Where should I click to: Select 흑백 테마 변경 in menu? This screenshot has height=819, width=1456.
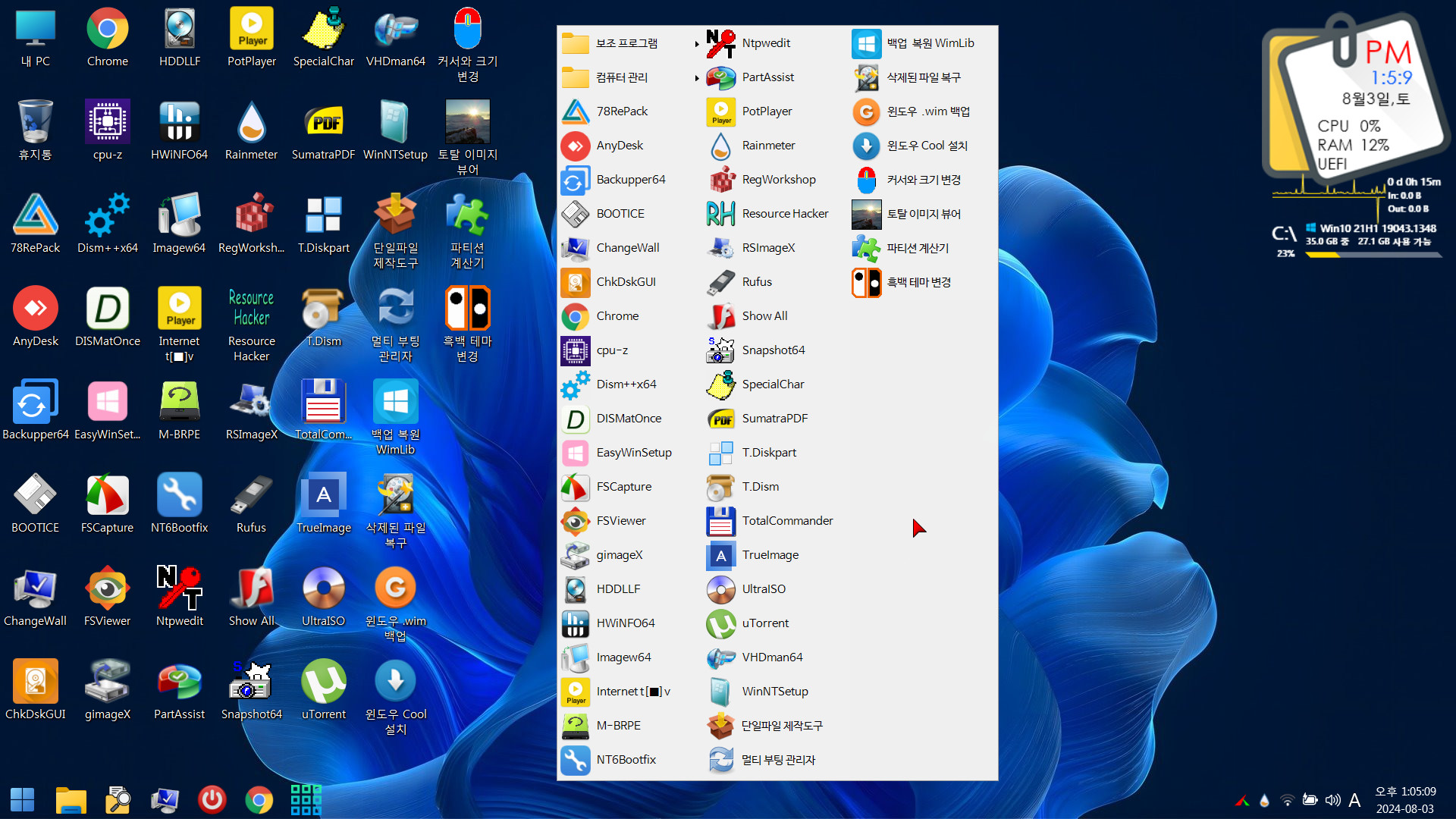coord(922,282)
